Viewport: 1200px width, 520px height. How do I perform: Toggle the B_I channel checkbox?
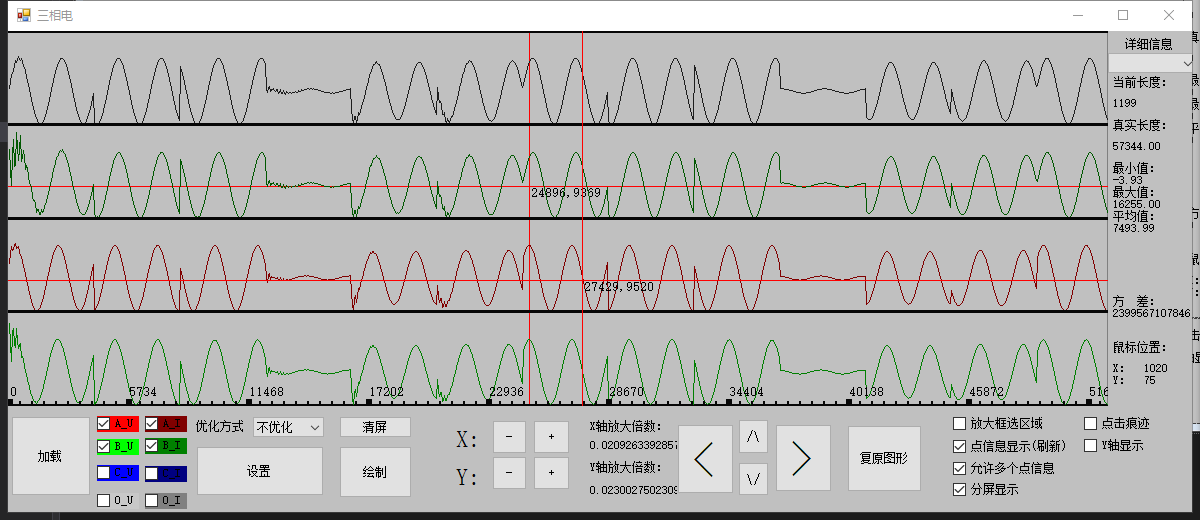(152, 446)
